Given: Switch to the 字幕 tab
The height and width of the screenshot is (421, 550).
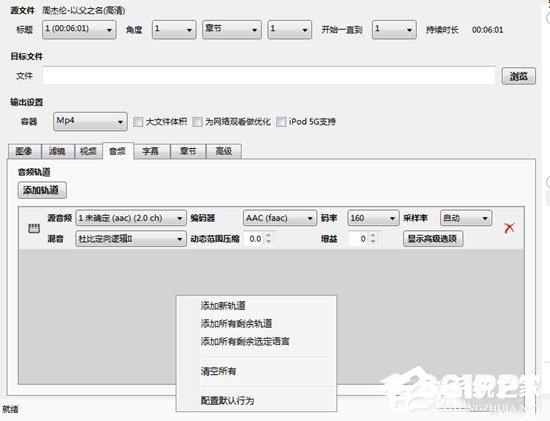Looking at the screenshot, I should 151,151.
